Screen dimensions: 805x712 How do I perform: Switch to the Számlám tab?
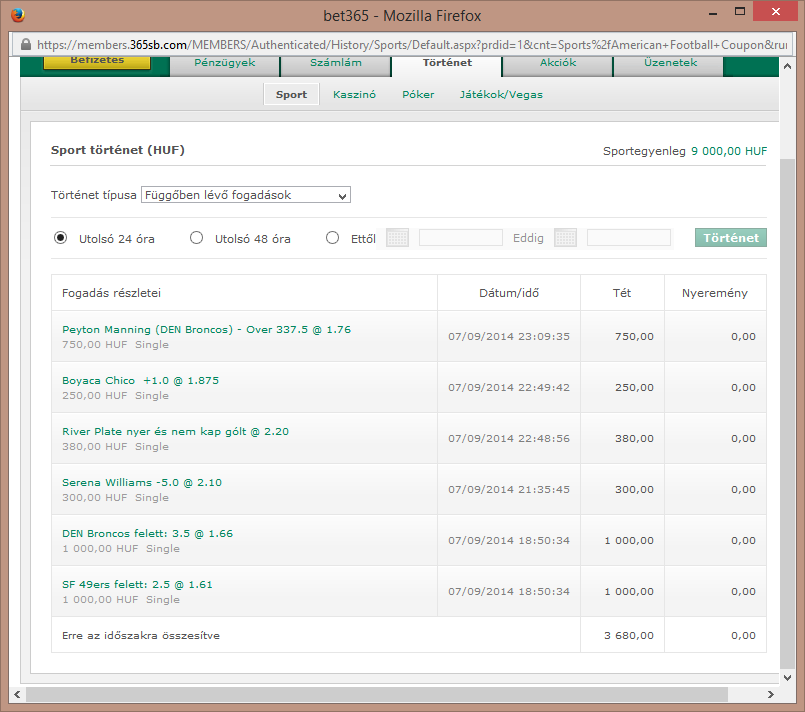(336, 64)
